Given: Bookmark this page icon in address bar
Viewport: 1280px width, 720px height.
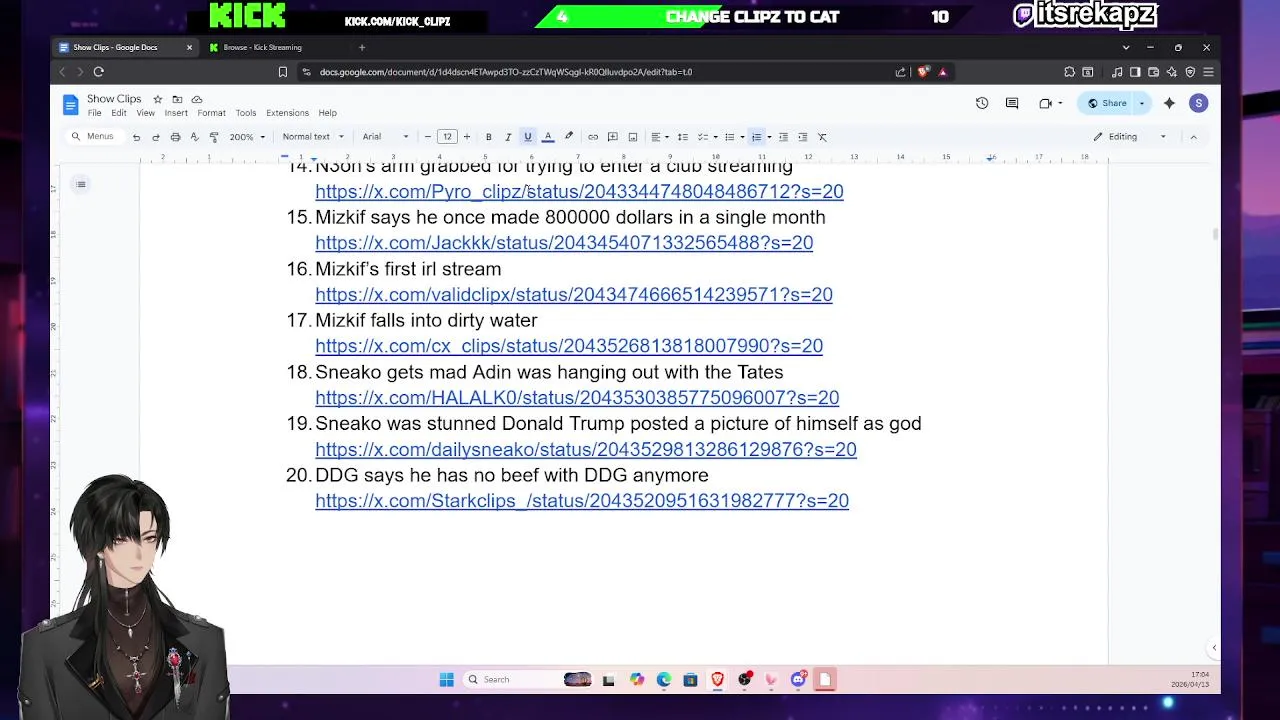Looking at the screenshot, I should (x=283, y=72).
